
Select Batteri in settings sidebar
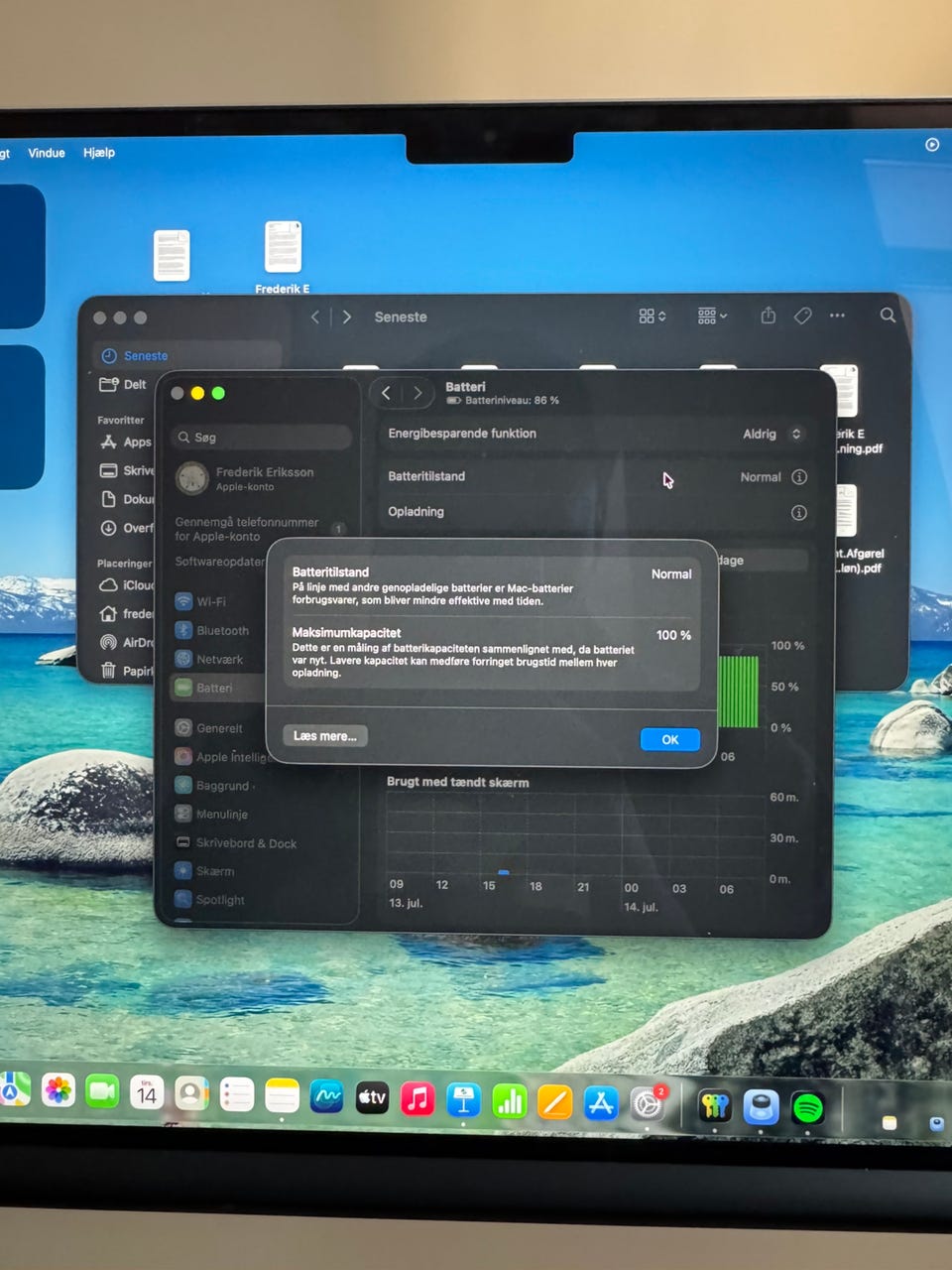click(x=218, y=688)
